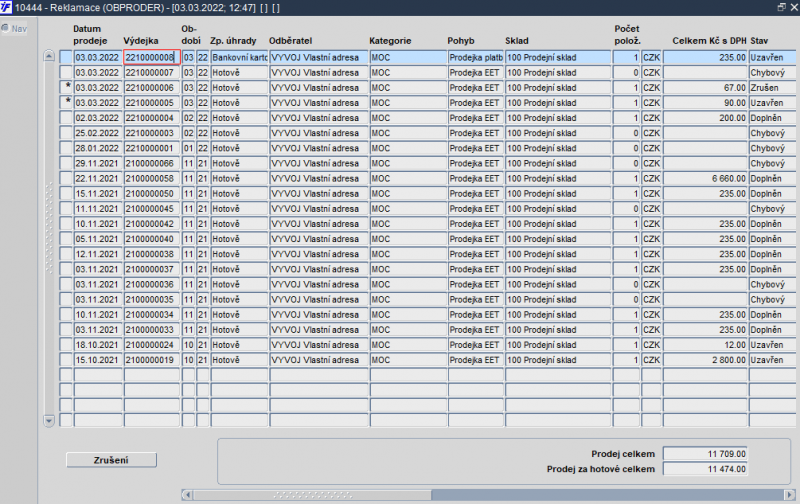The height and width of the screenshot is (504, 800).
Task: Click Výdejka 2210000005 cell
Action: [152, 103]
